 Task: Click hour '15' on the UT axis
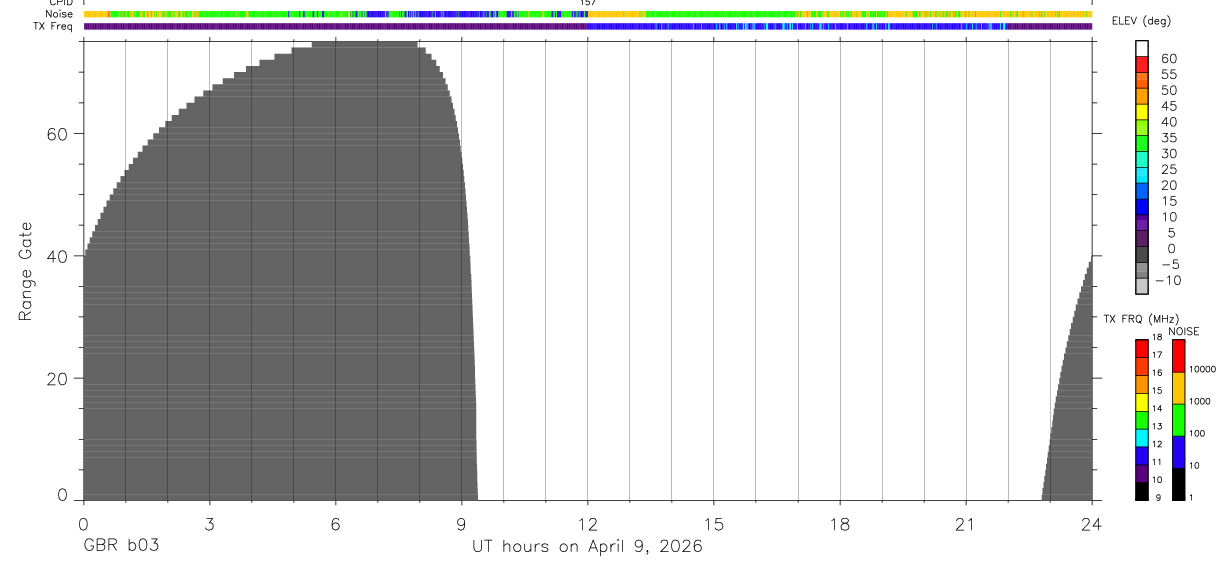[714, 524]
